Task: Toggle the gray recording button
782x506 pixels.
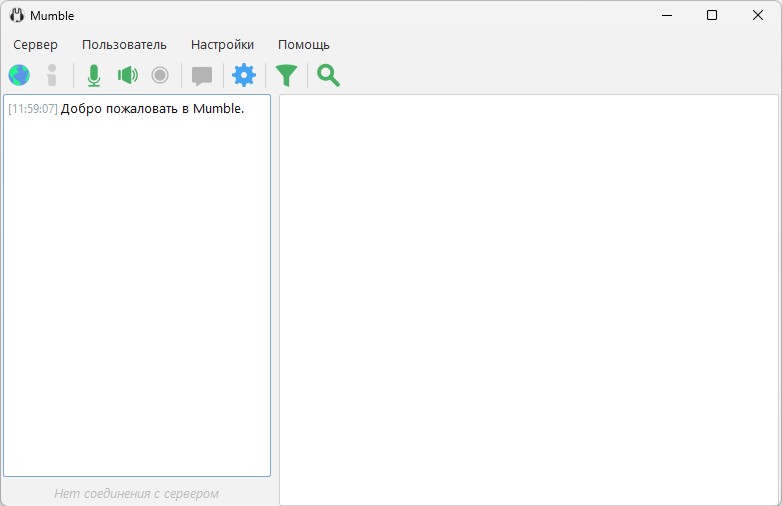Action: (160, 75)
